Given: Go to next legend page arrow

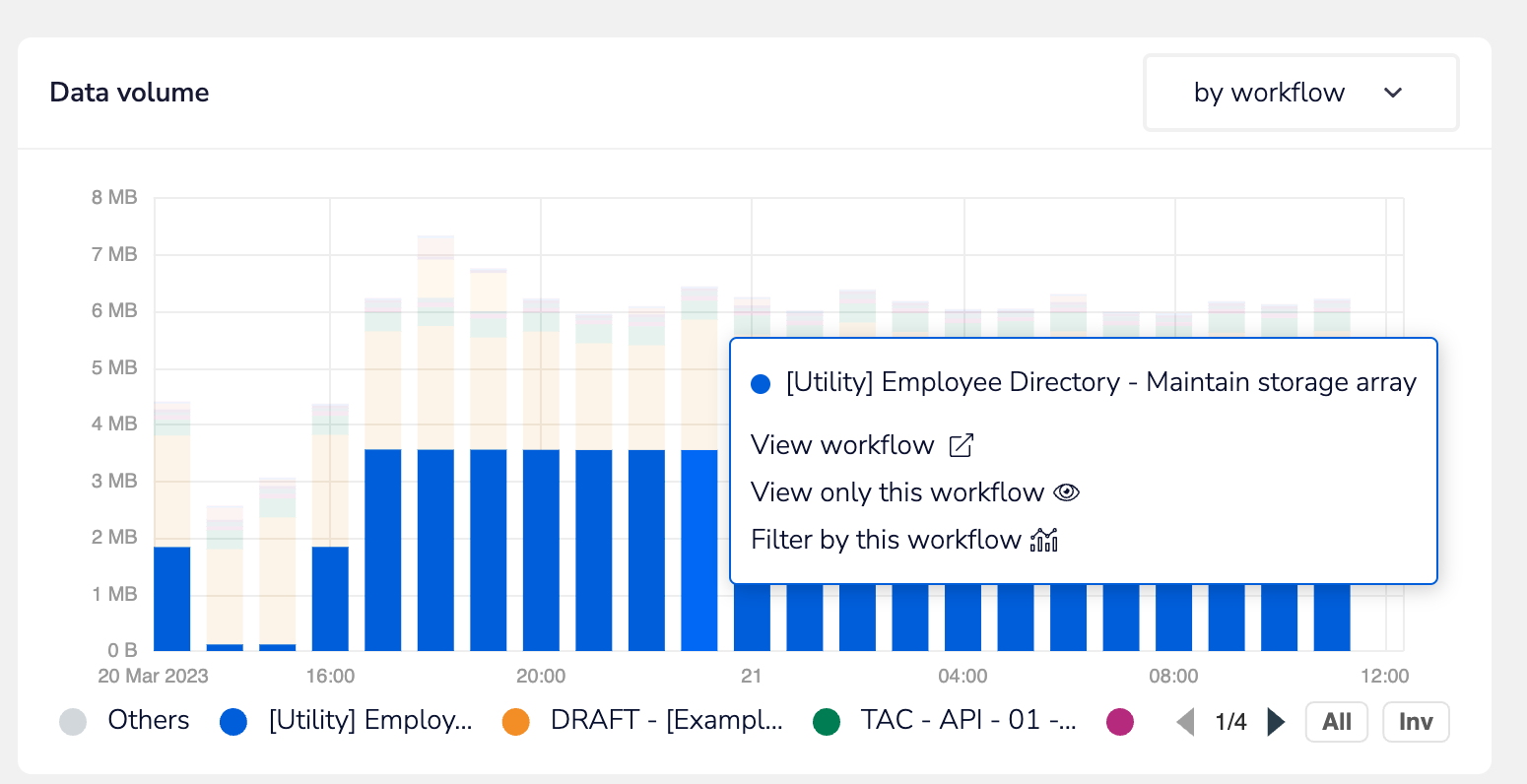Looking at the screenshot, I should (x=1276, y=722).
